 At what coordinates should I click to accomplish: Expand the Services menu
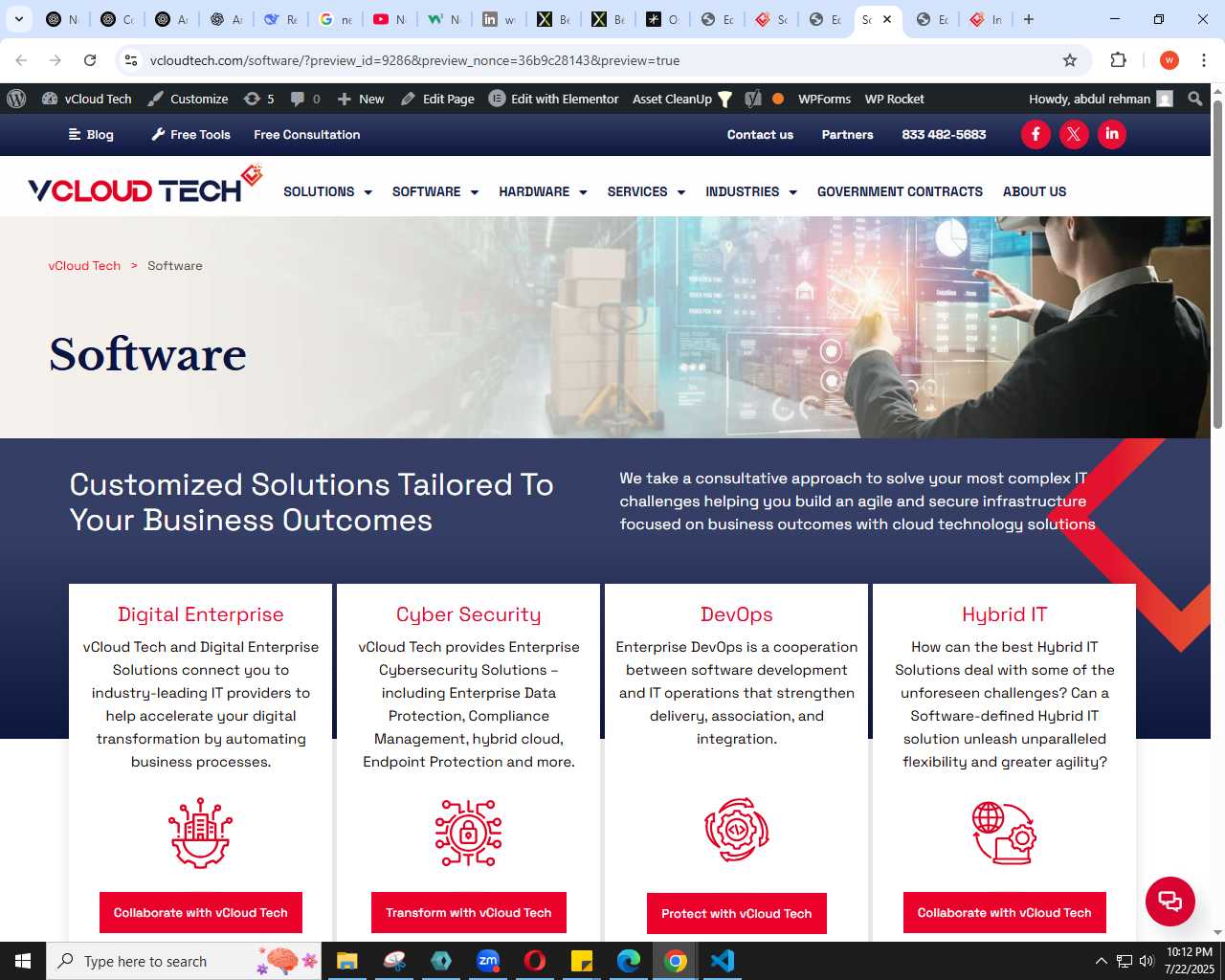[646, 191]
